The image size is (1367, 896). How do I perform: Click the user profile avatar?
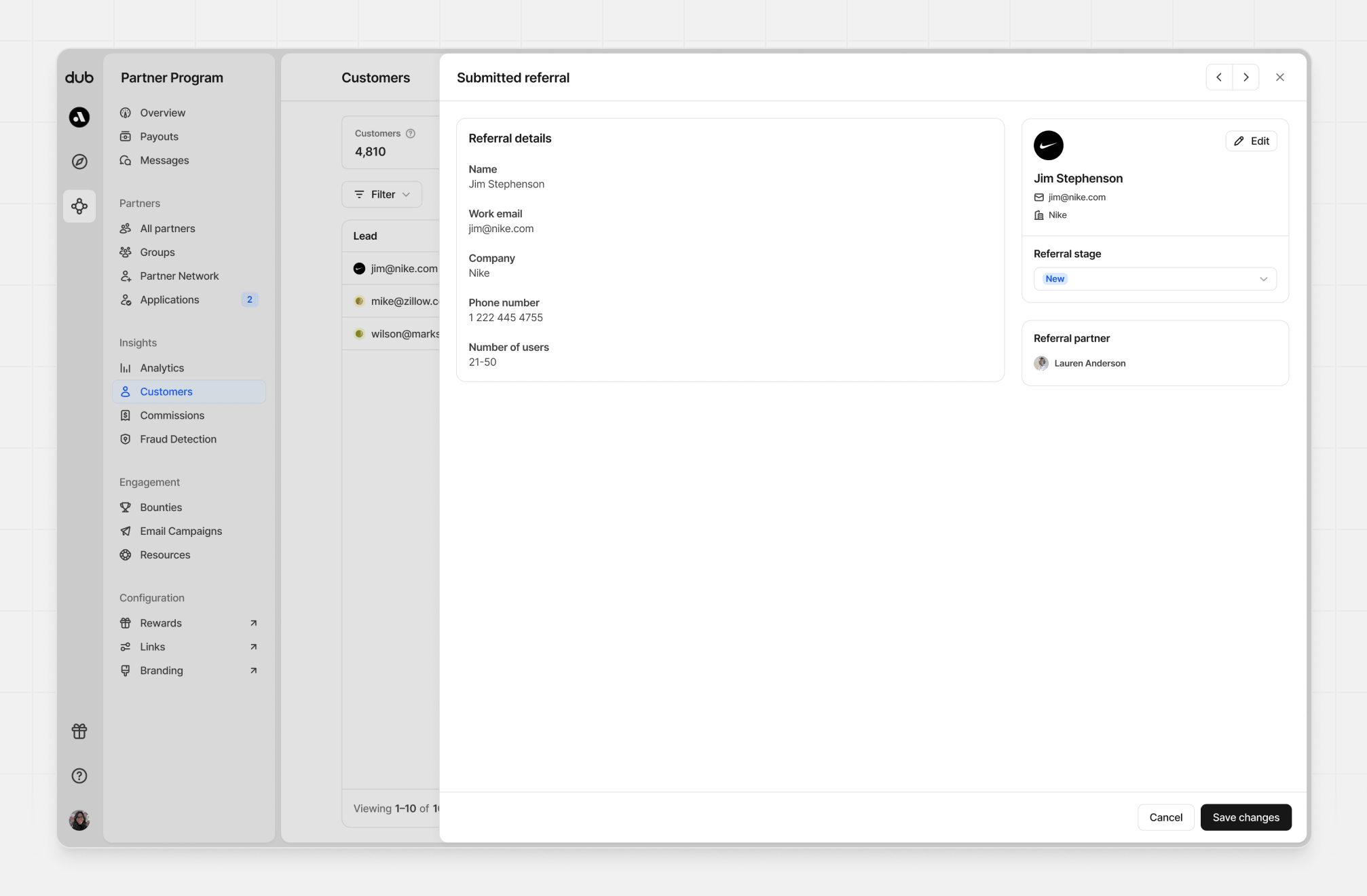[79, 820]
